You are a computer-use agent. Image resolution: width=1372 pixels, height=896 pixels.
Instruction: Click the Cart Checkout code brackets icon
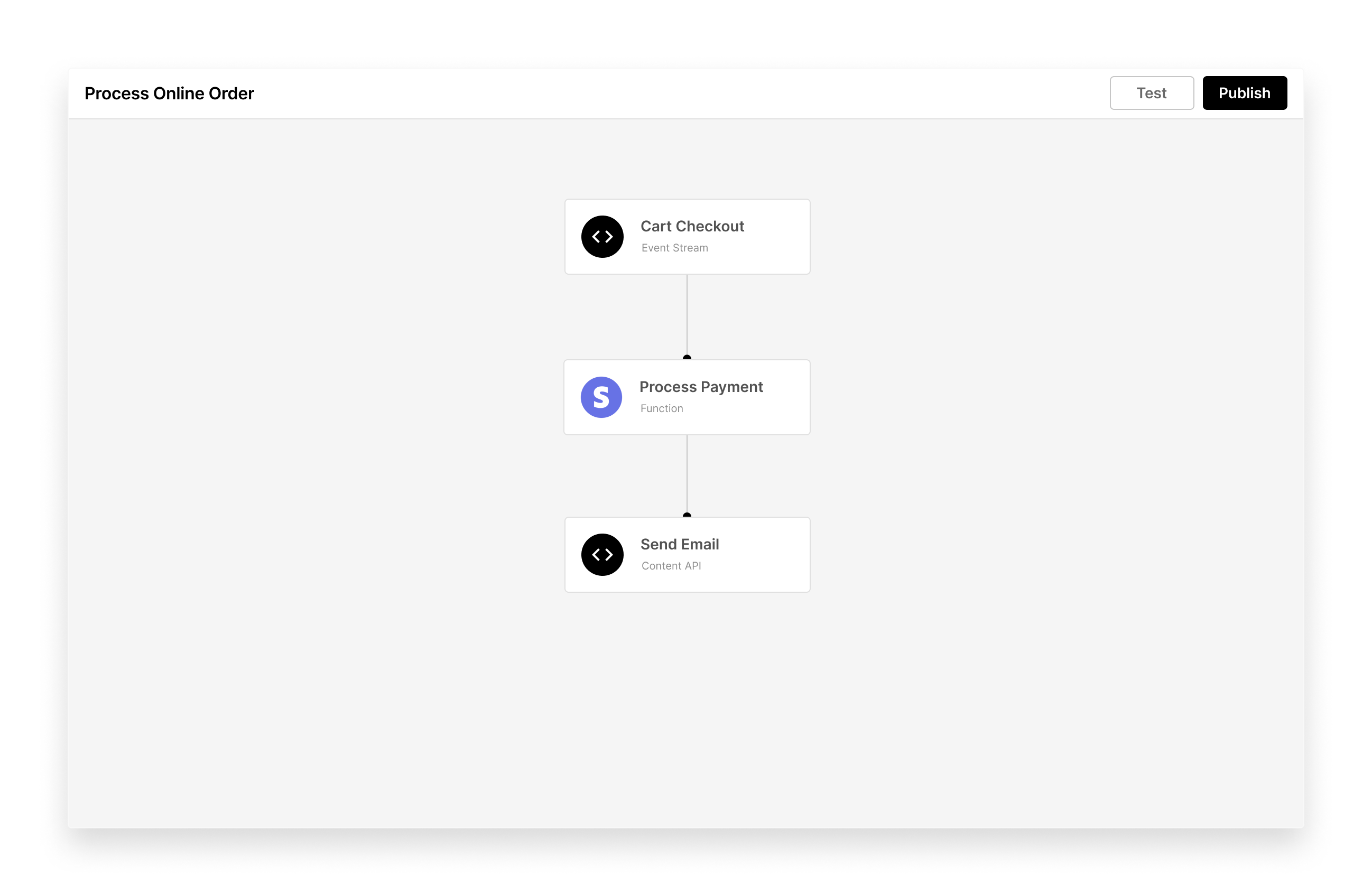pyautogui.click(x=602, y=237)
